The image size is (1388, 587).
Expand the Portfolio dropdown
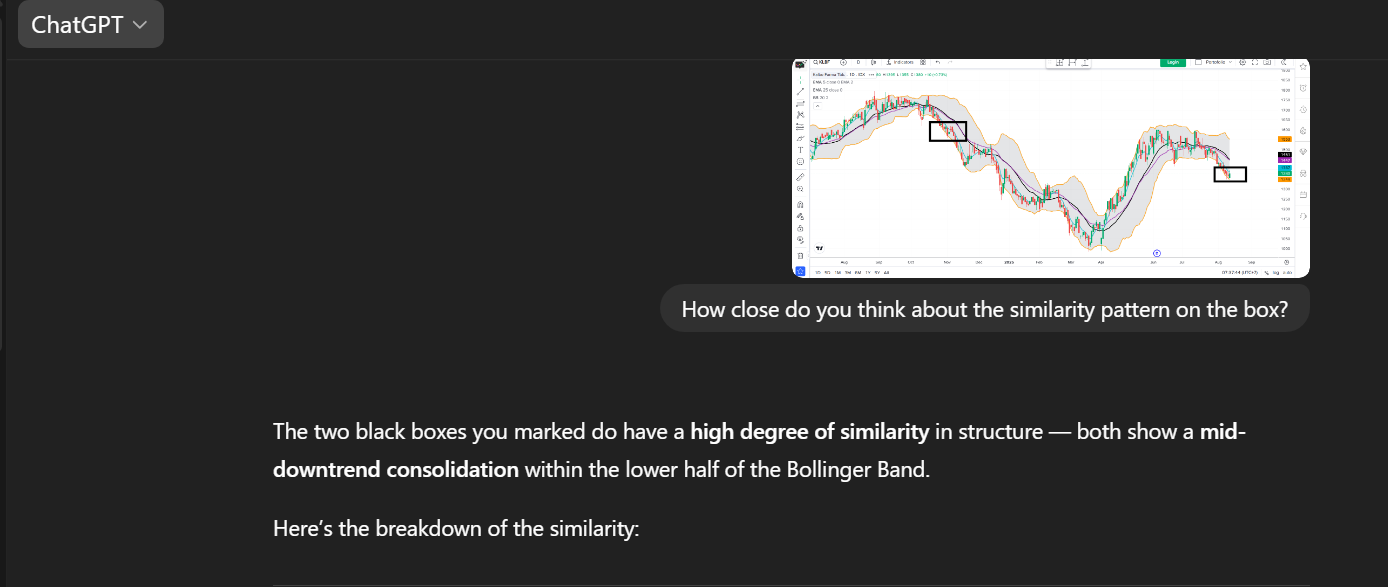(x=1214, y=62)
